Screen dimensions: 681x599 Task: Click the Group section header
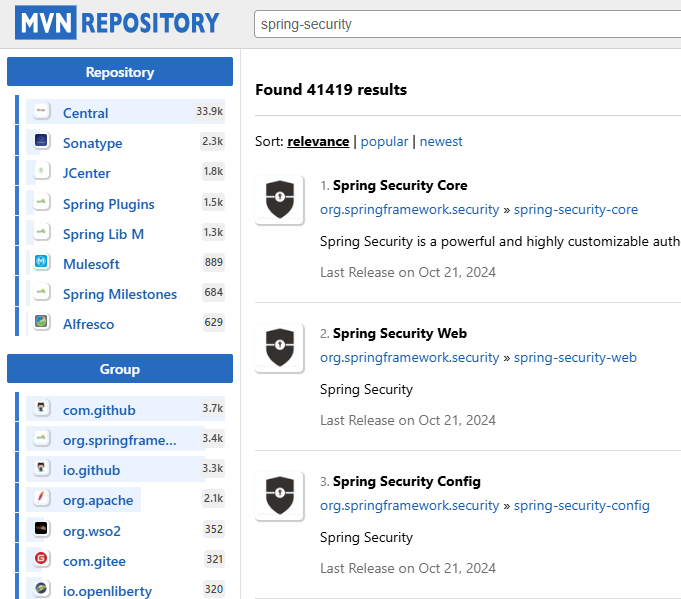(x=120, y=368)
